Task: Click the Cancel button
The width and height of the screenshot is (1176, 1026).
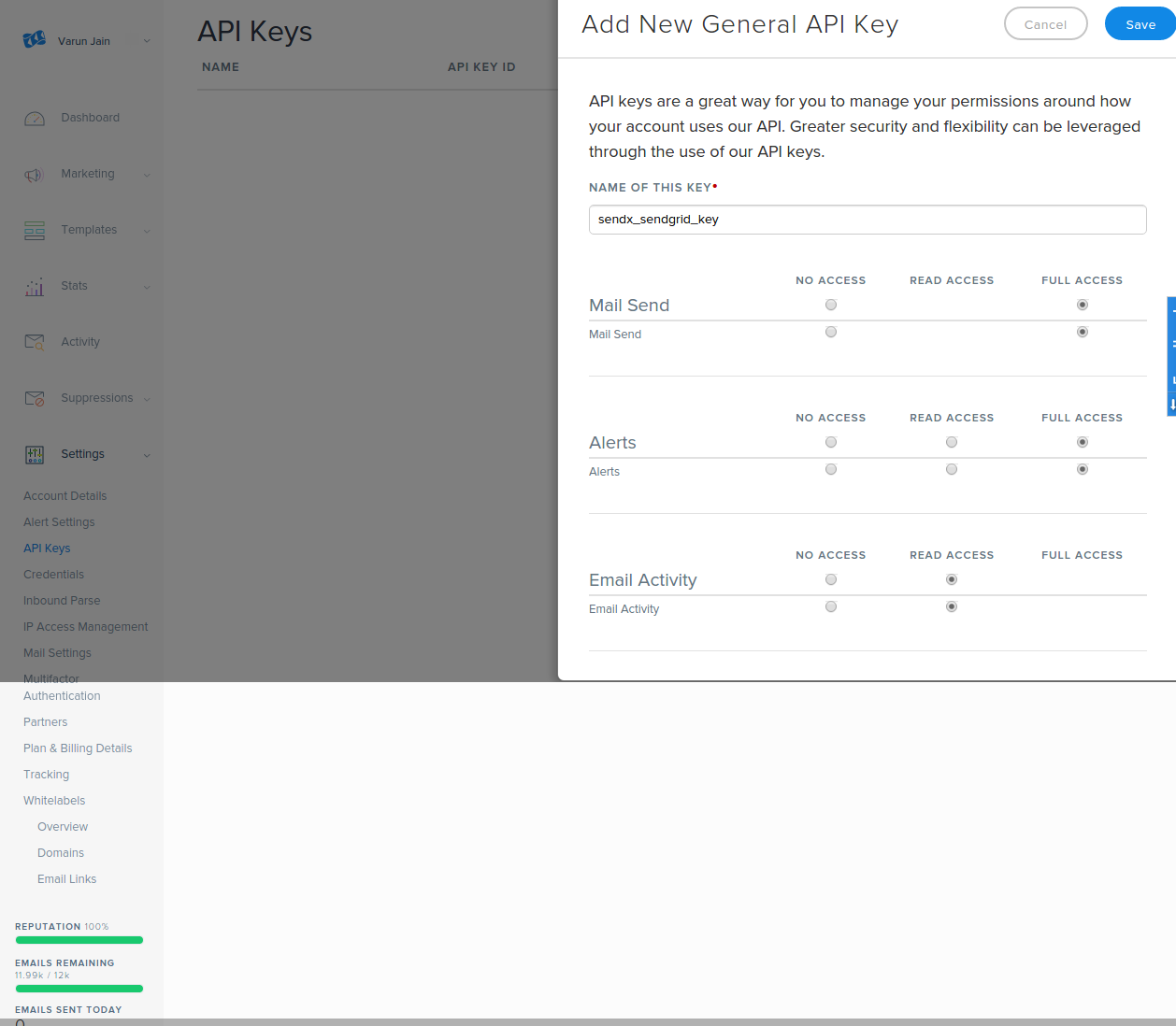Action: [x=1045, y=24]
